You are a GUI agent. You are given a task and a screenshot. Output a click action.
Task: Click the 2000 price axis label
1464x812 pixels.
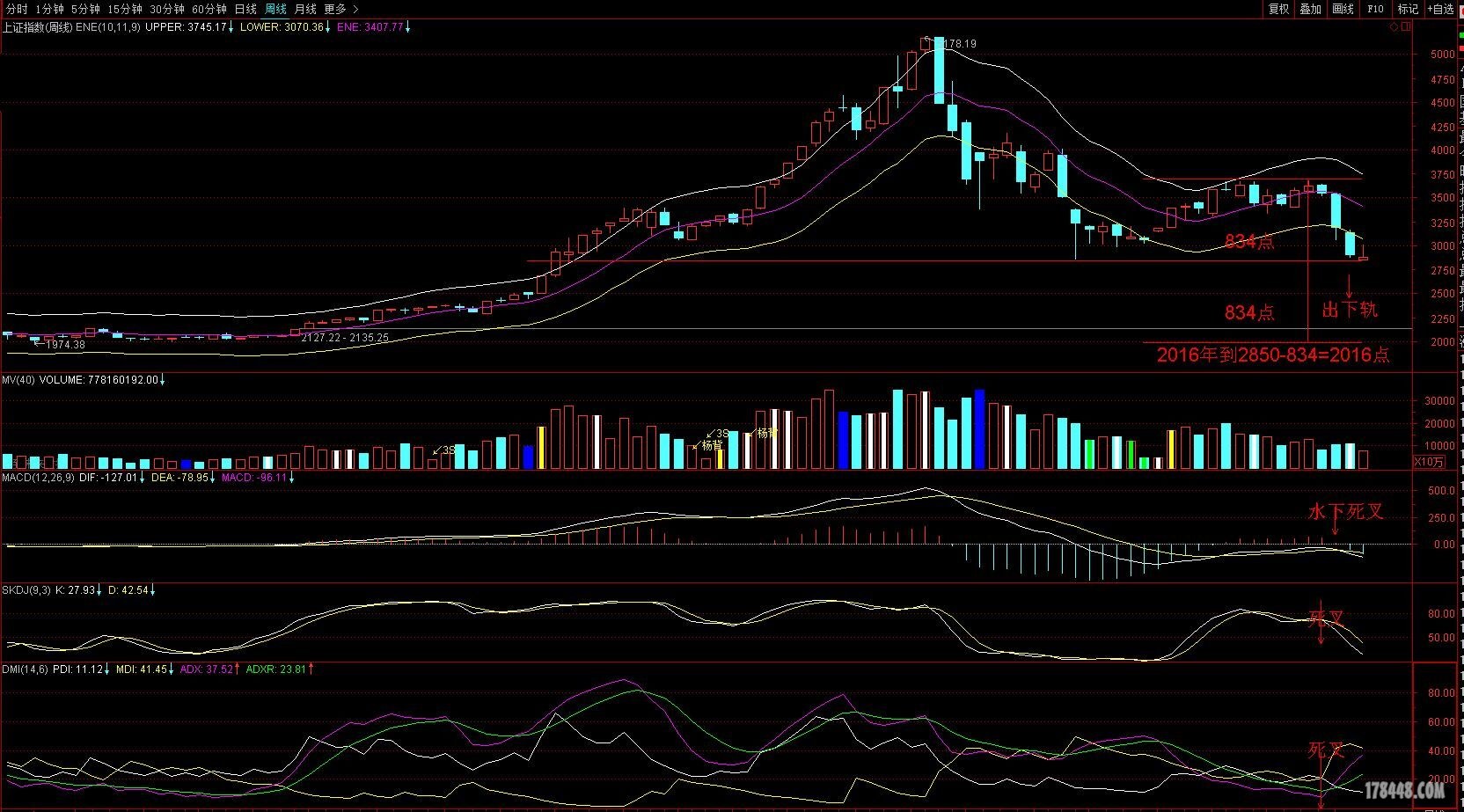(x=1443, y=342)
